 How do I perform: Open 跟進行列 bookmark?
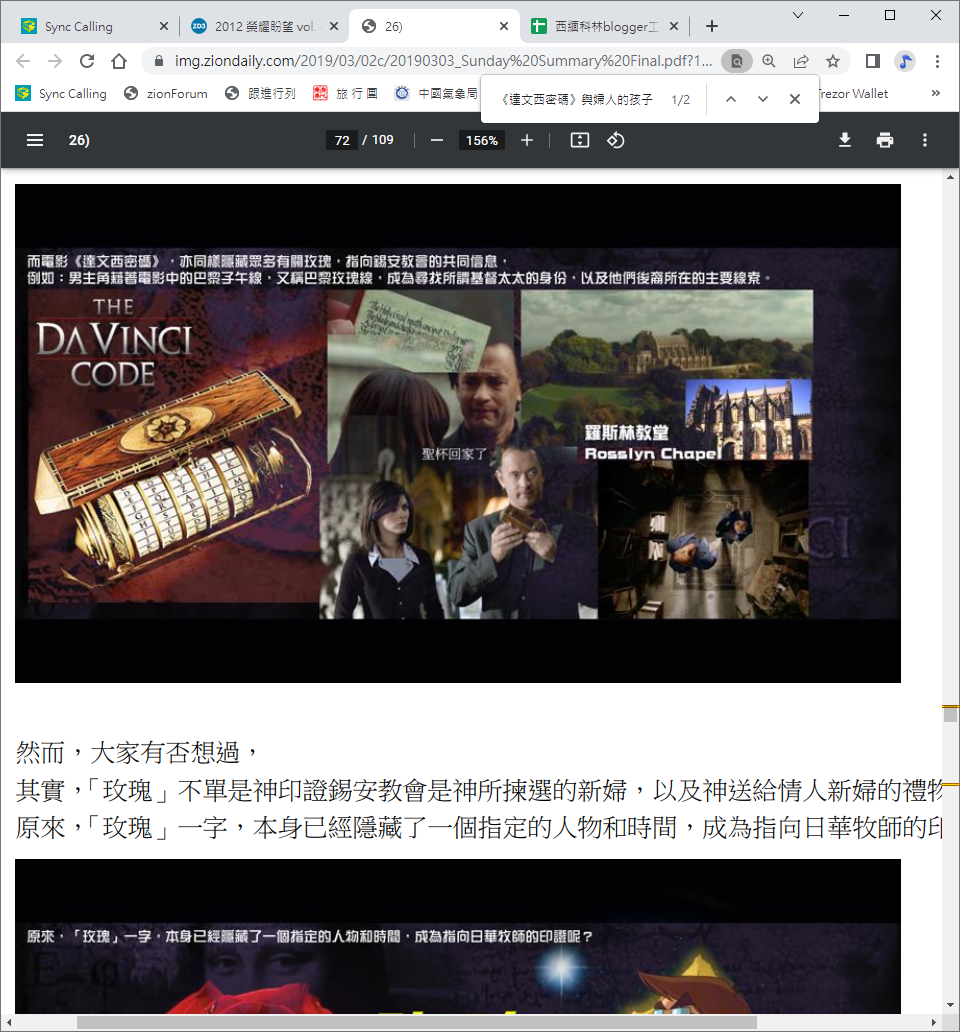pos(261,93)
